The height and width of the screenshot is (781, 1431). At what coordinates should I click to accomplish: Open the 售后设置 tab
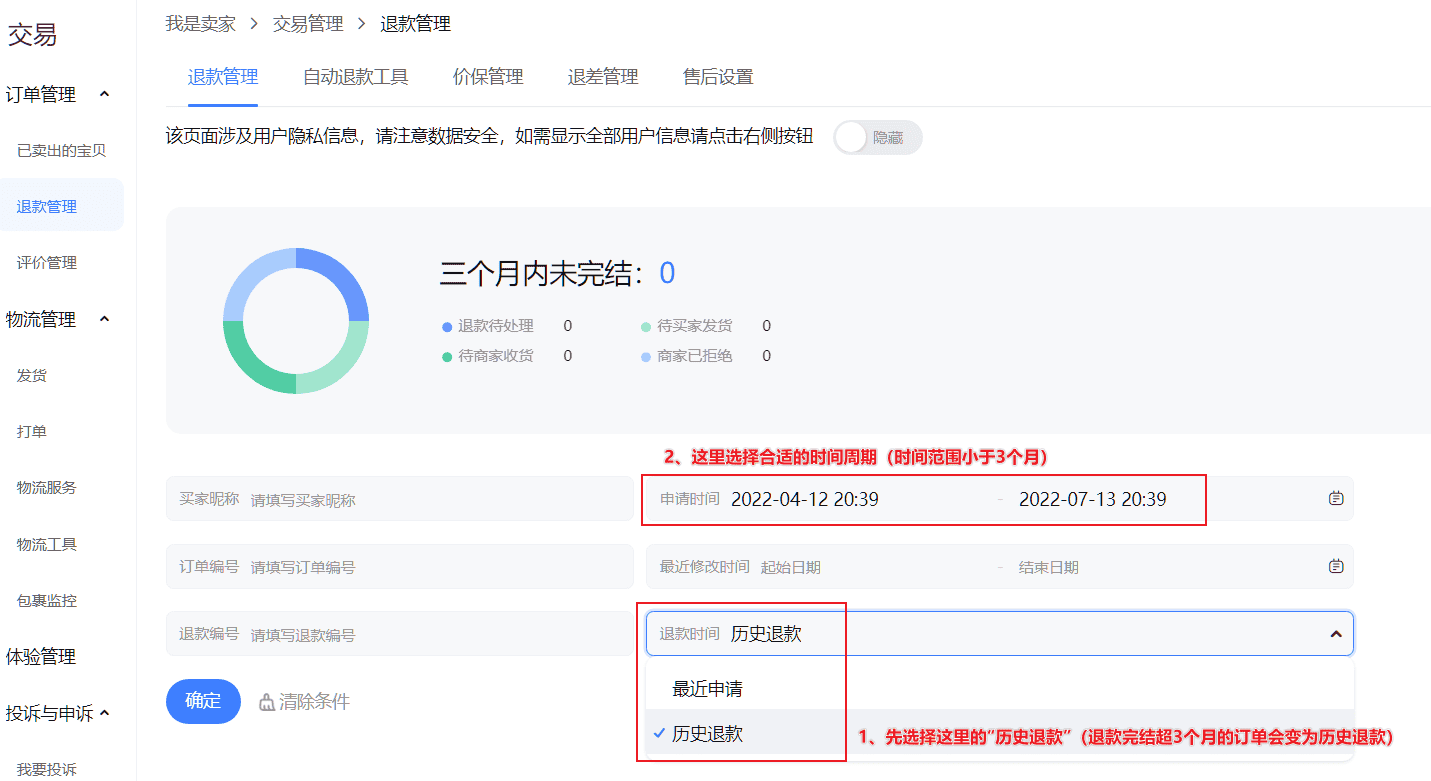coord(716,76)
